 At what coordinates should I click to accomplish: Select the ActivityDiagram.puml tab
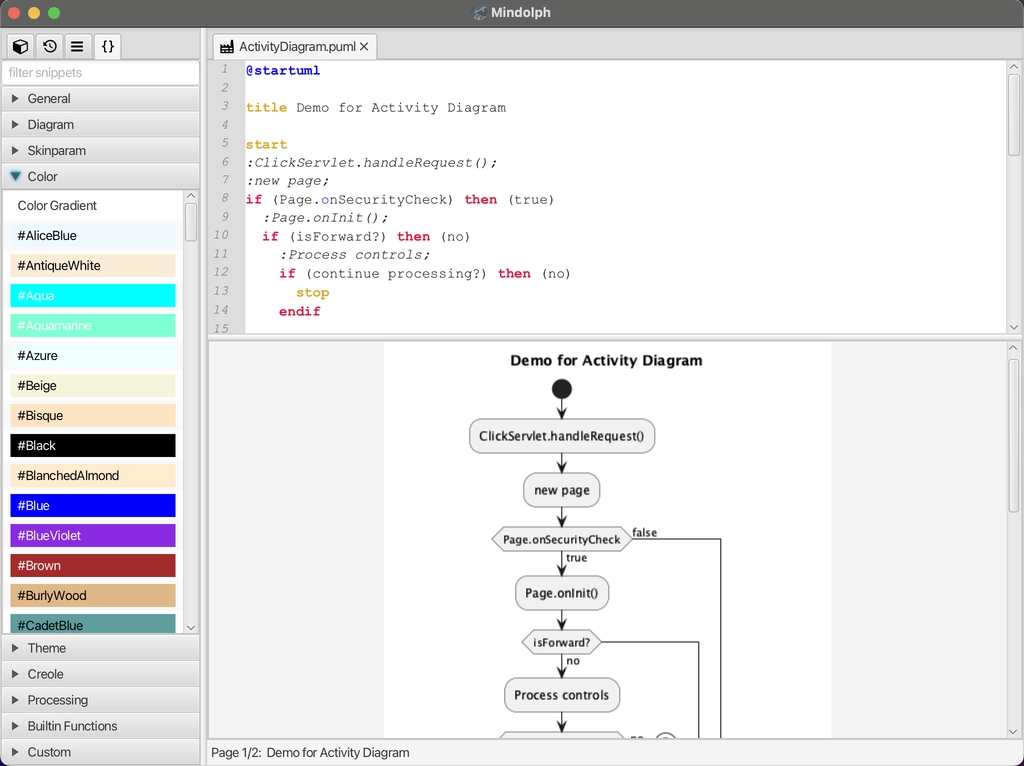[x=297, y=47]
